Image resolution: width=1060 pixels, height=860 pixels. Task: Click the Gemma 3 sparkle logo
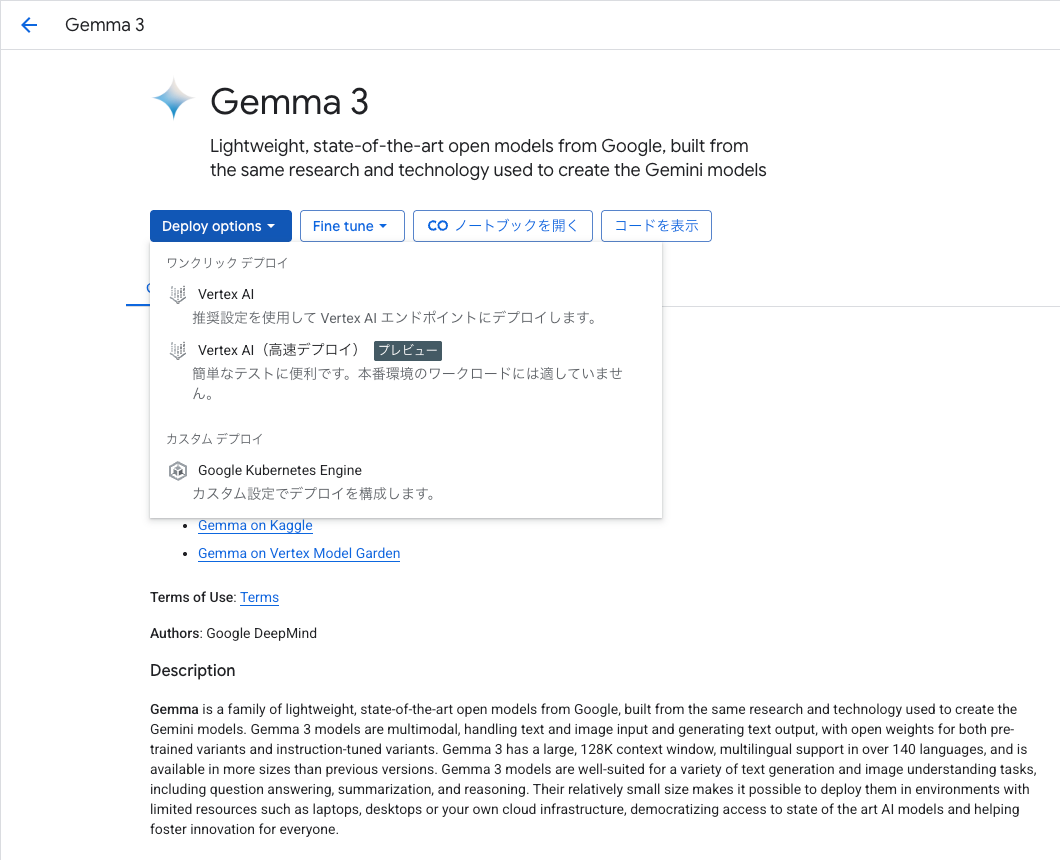click(x=173, y=99)
